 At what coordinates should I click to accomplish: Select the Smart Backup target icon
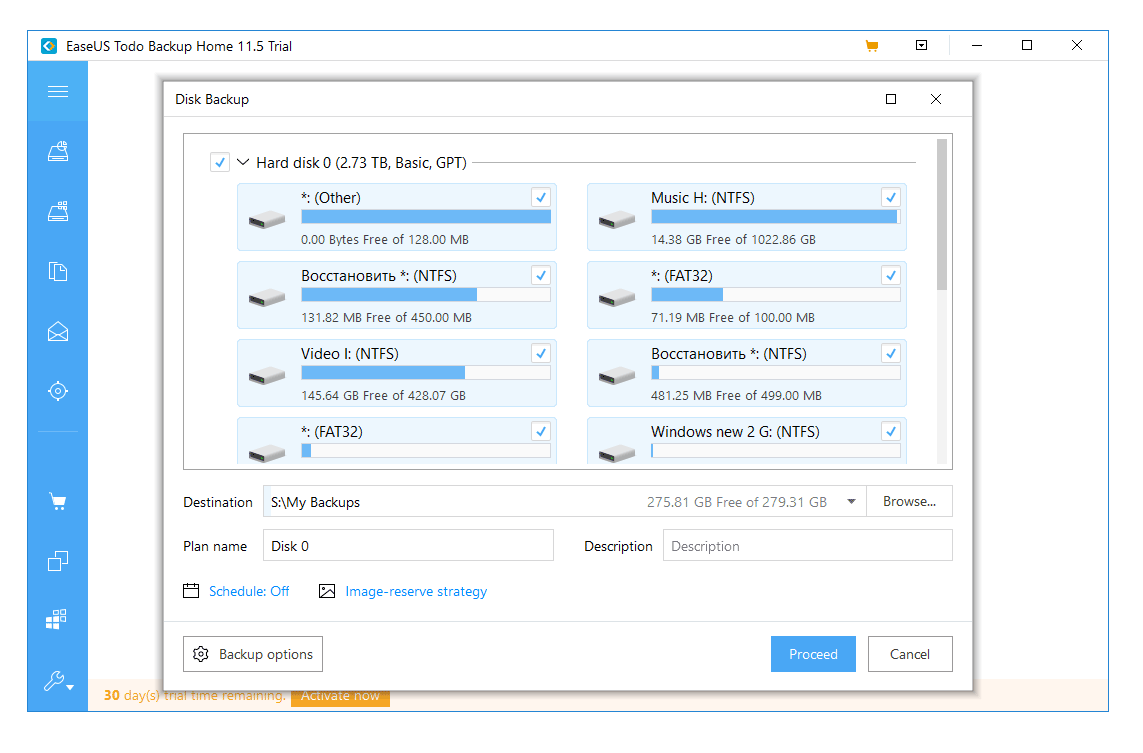58,391
